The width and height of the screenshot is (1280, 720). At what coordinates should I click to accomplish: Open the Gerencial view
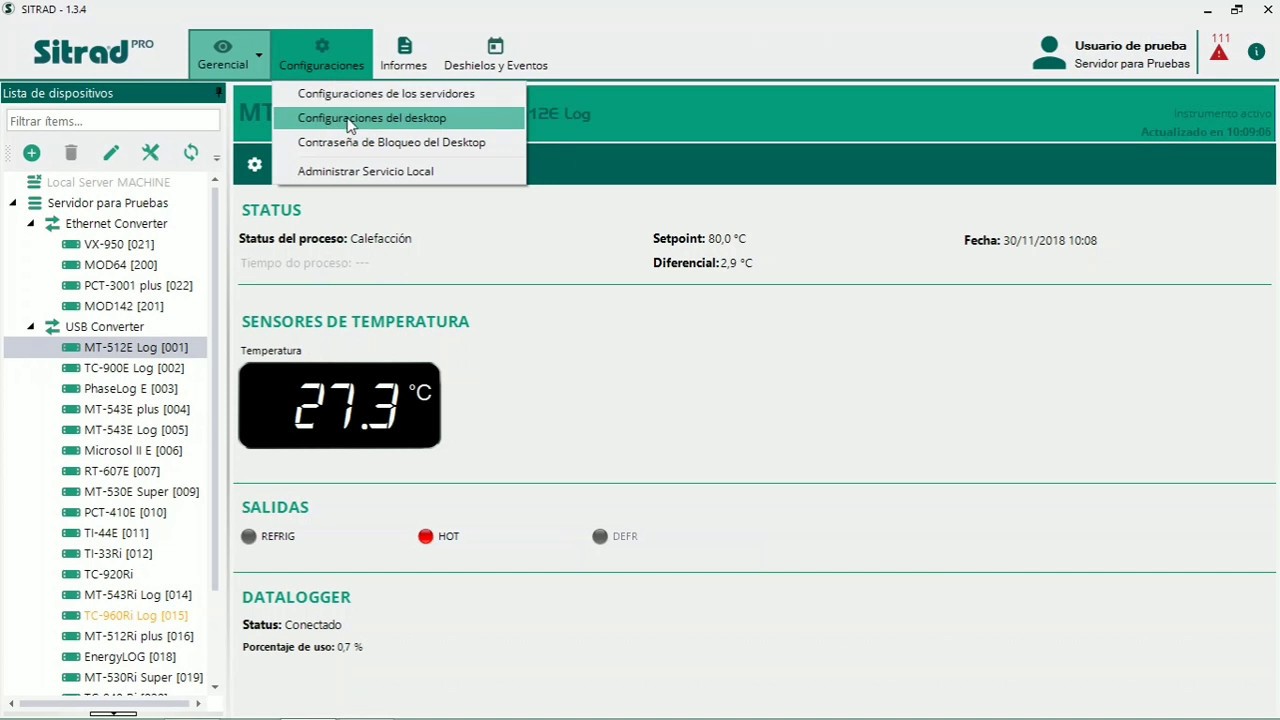click(x=222, y=54)
